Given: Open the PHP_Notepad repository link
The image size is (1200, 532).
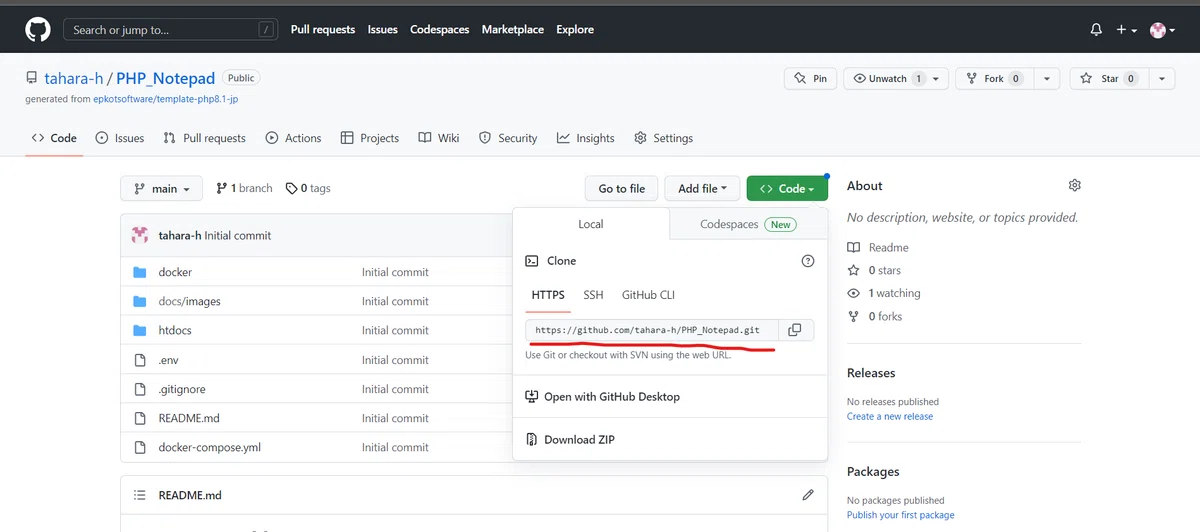Looking at the screenshot, I should pyautogui.click(x=167, y=78).
